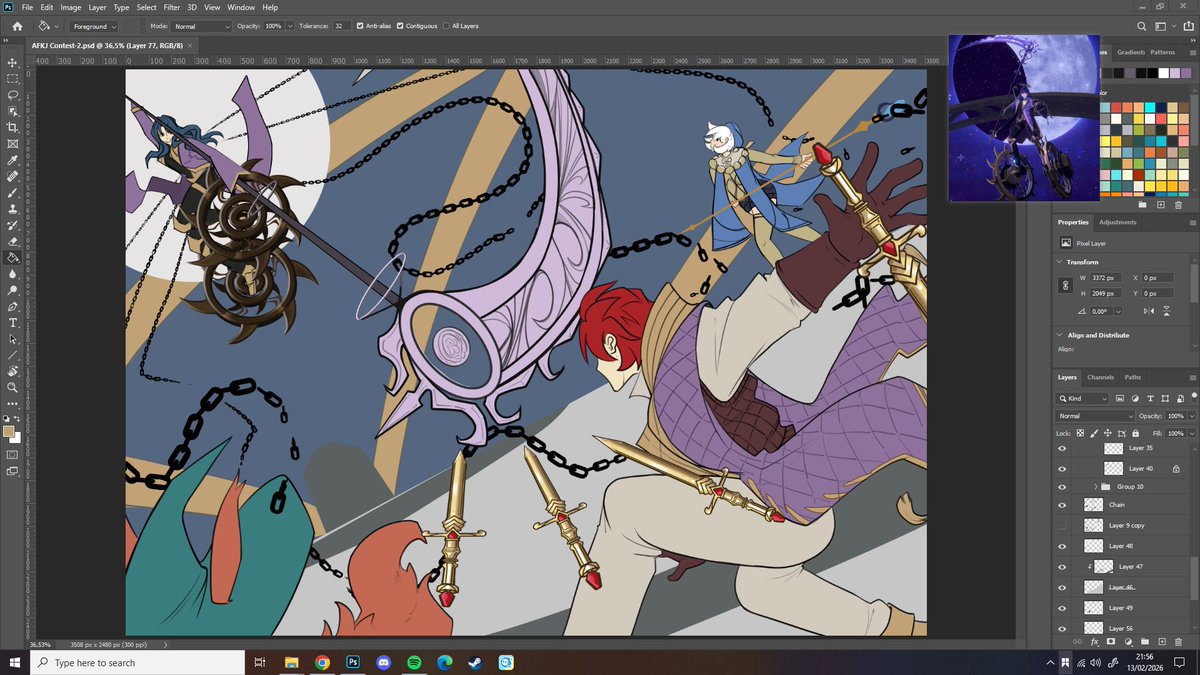Switch to the Channels tab

(1100, 377)
